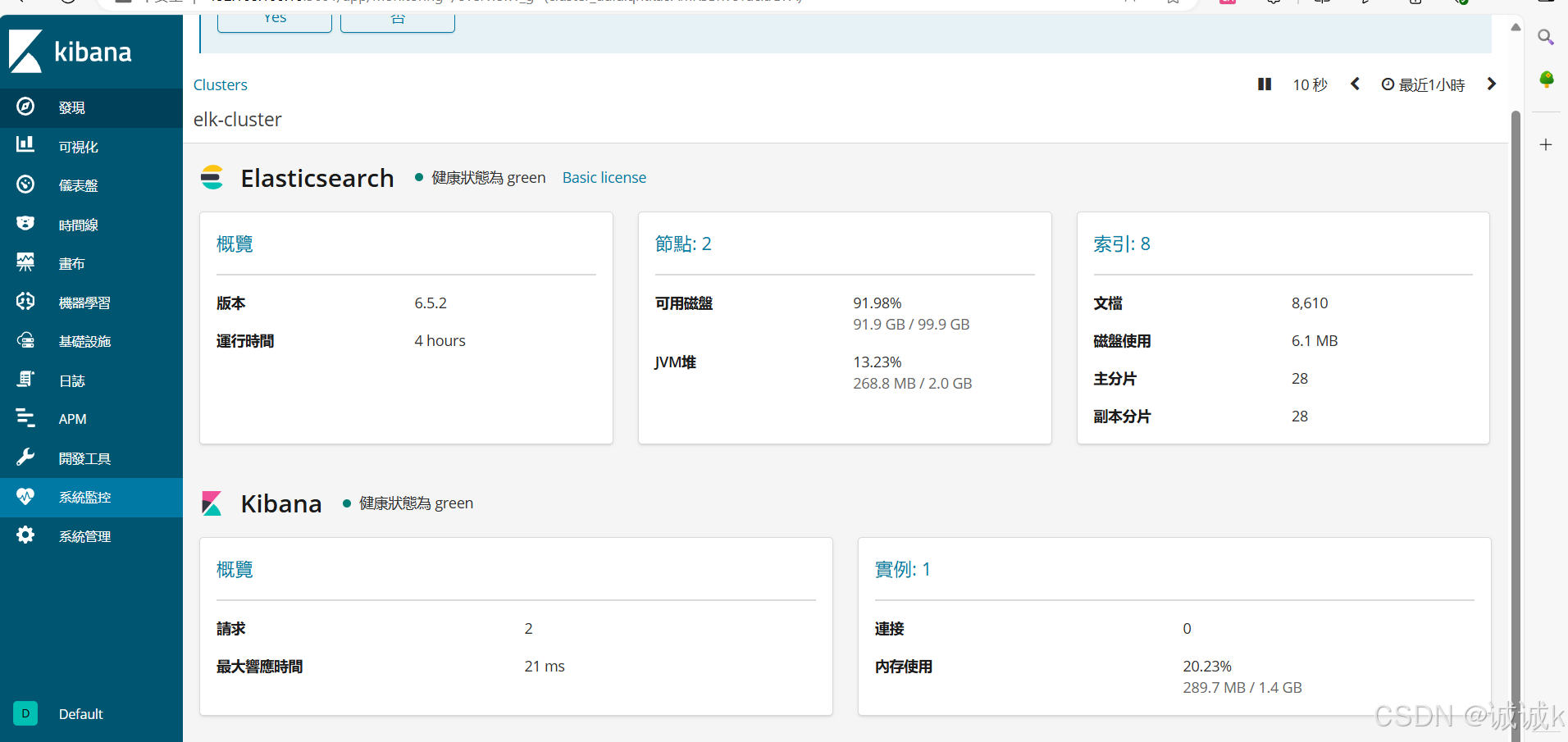The height and width of the screenshot is (742, 1568).
Task: Open the 實例: 1 instances link
Action: [903, 569]
